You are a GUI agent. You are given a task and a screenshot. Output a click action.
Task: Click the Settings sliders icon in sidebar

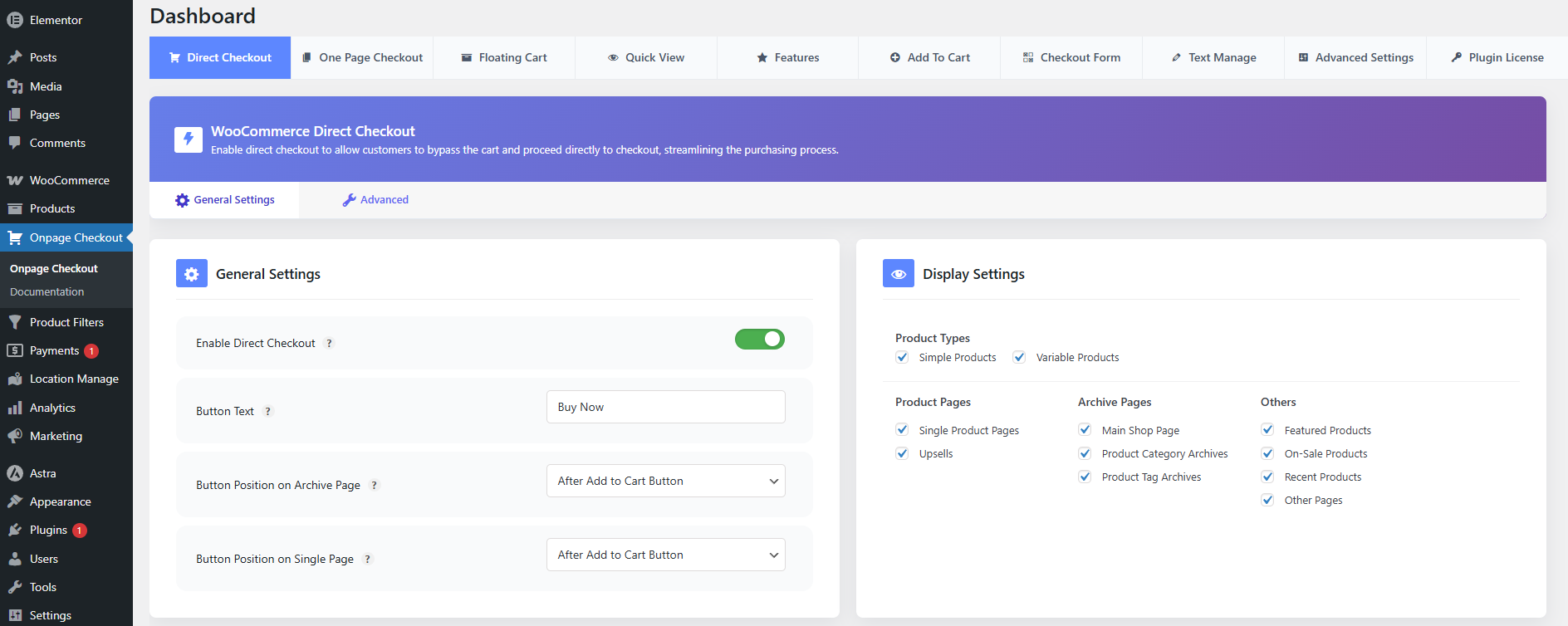click(x=15, y=615)
